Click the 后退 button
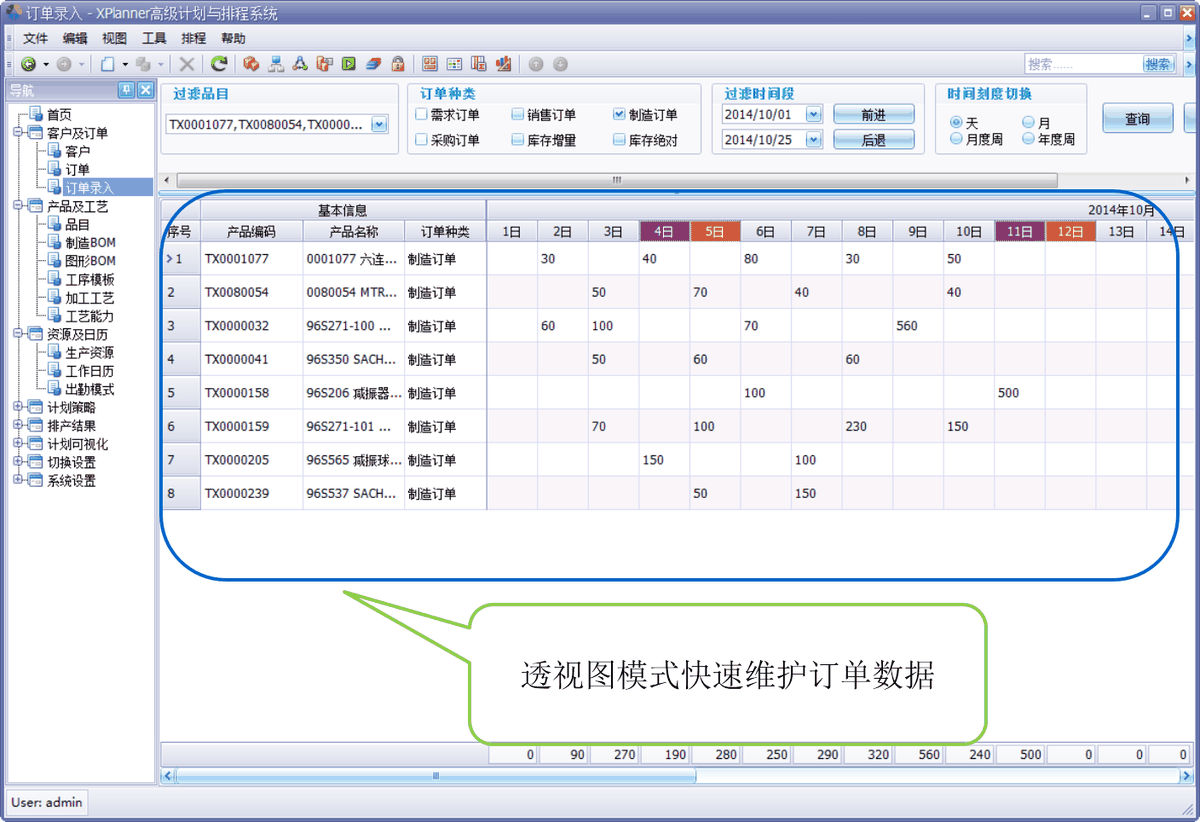This screenshot has height=822, width=1200. 874,140
